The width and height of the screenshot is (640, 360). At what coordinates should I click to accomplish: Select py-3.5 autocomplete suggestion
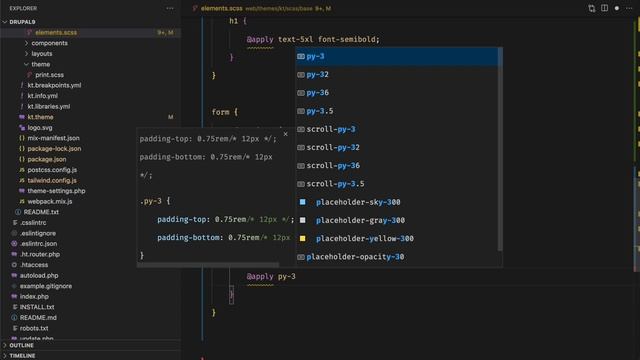[x=397, y=111]
